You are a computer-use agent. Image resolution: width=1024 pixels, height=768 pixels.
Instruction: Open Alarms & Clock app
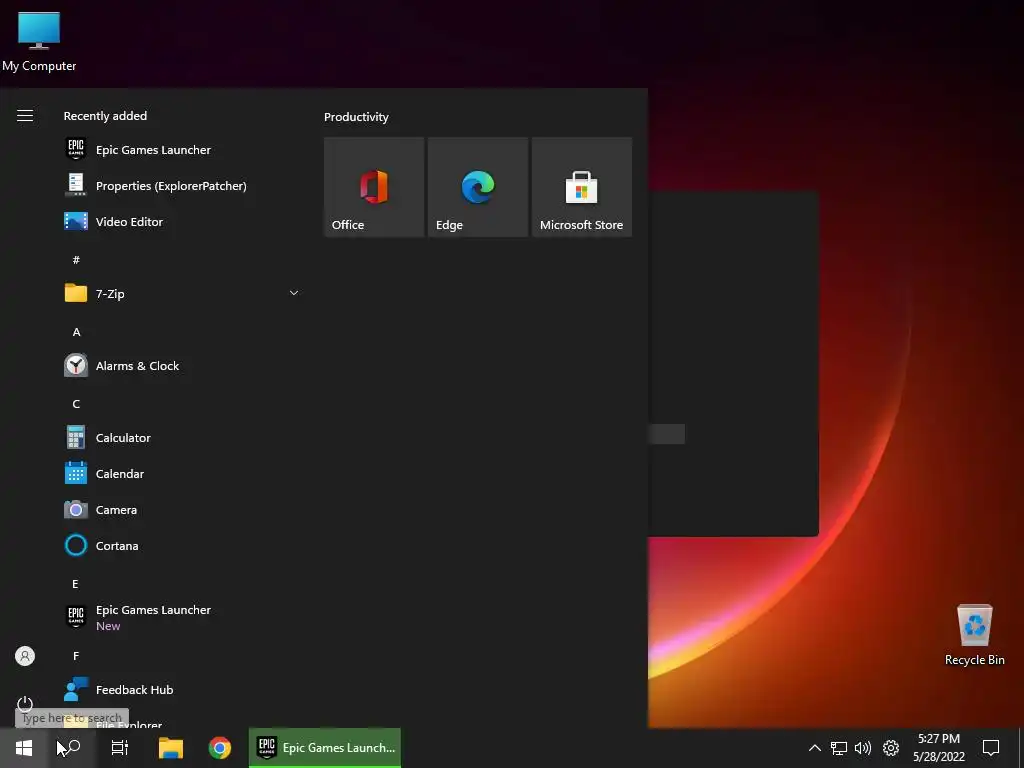(x=182, y=366)
